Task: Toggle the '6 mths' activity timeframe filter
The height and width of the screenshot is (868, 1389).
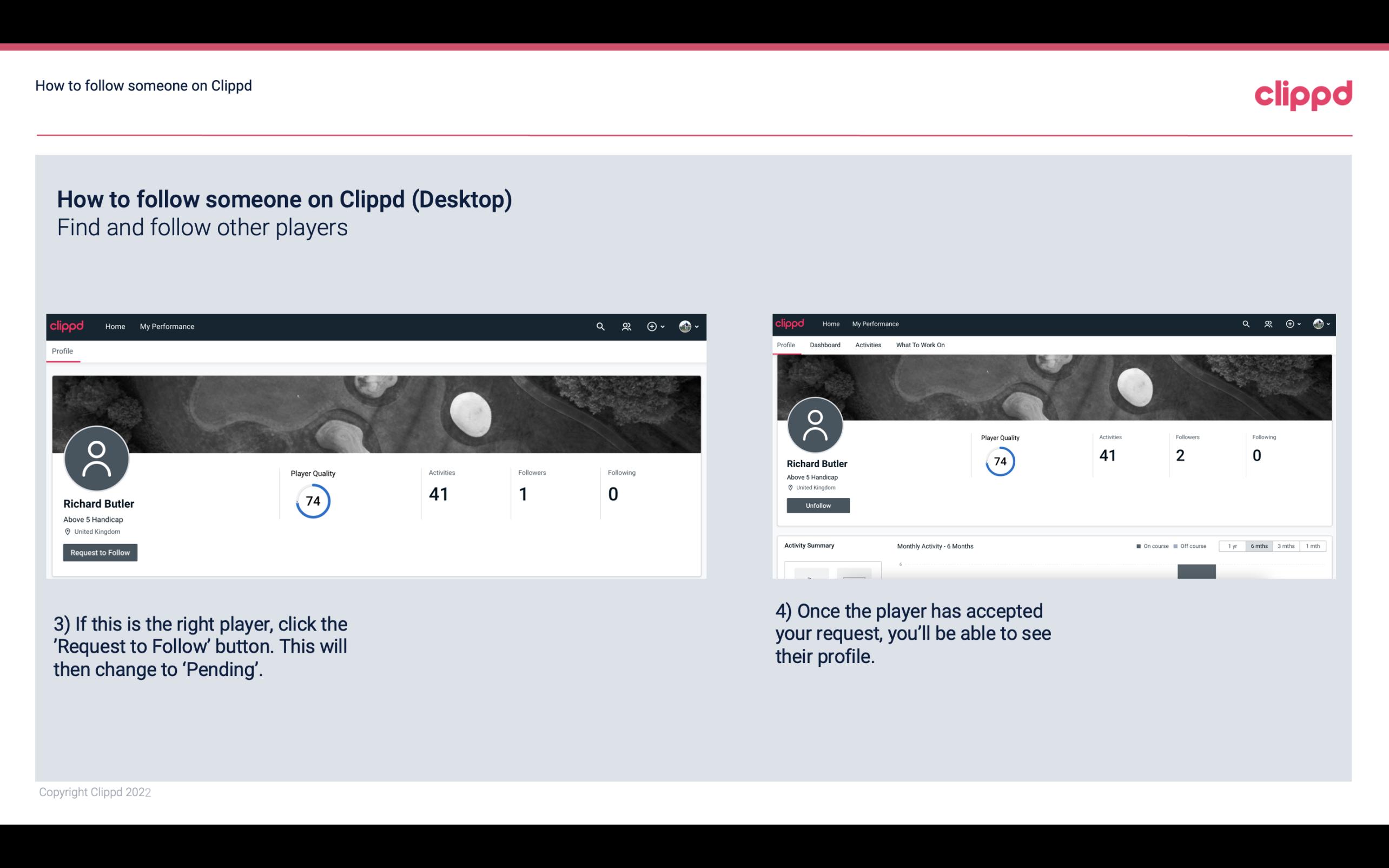Action: coord(1258,546)
